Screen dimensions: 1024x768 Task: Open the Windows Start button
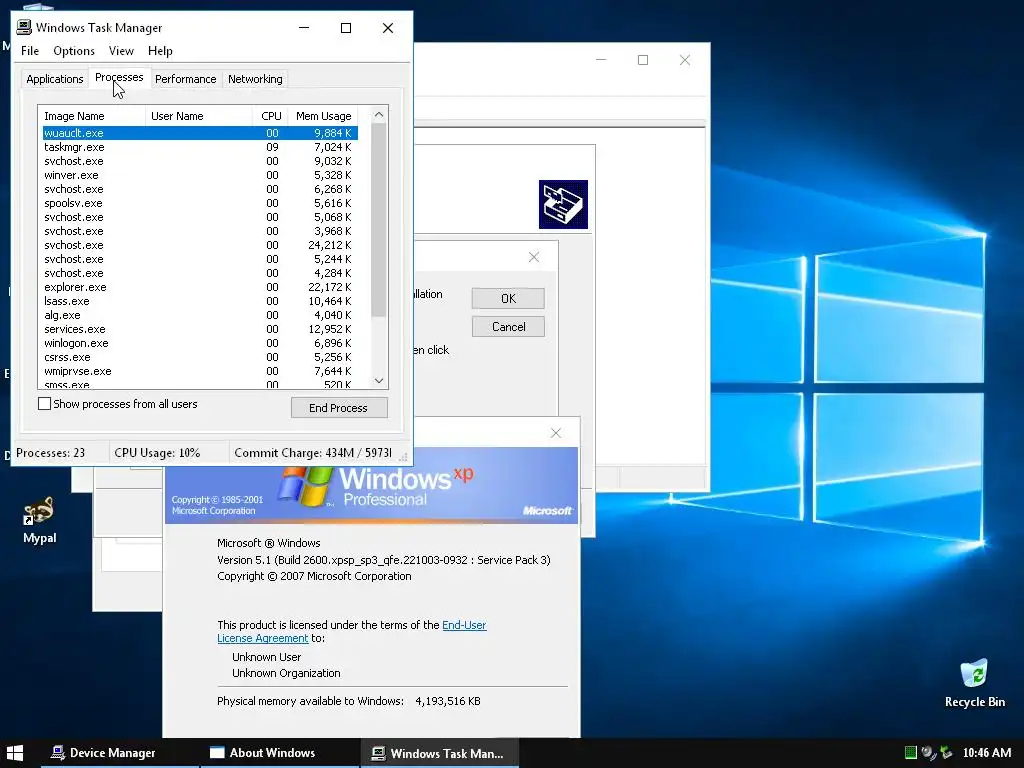tap(14, 753)
